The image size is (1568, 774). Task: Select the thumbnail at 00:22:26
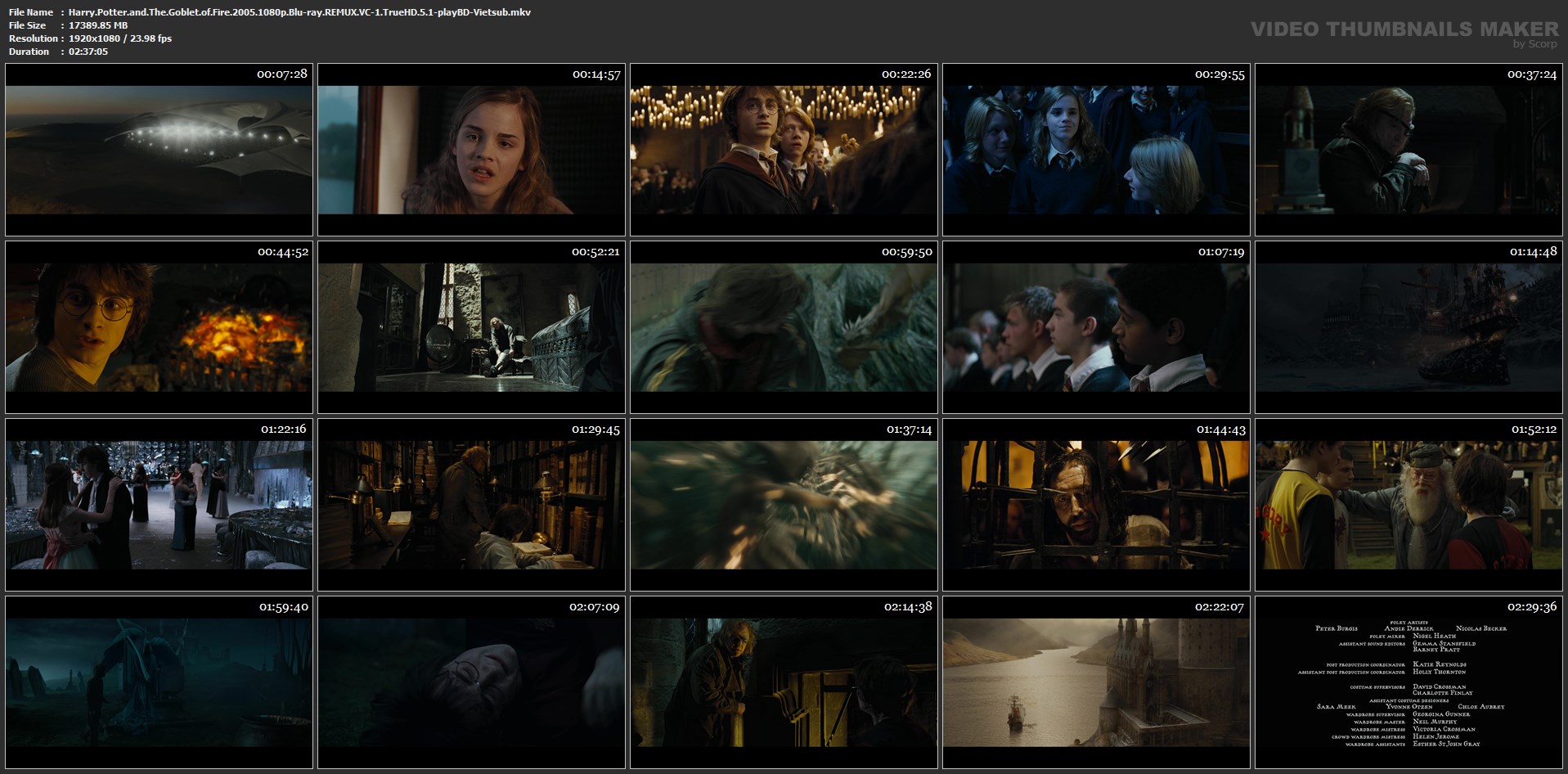[x=784, y=150]
